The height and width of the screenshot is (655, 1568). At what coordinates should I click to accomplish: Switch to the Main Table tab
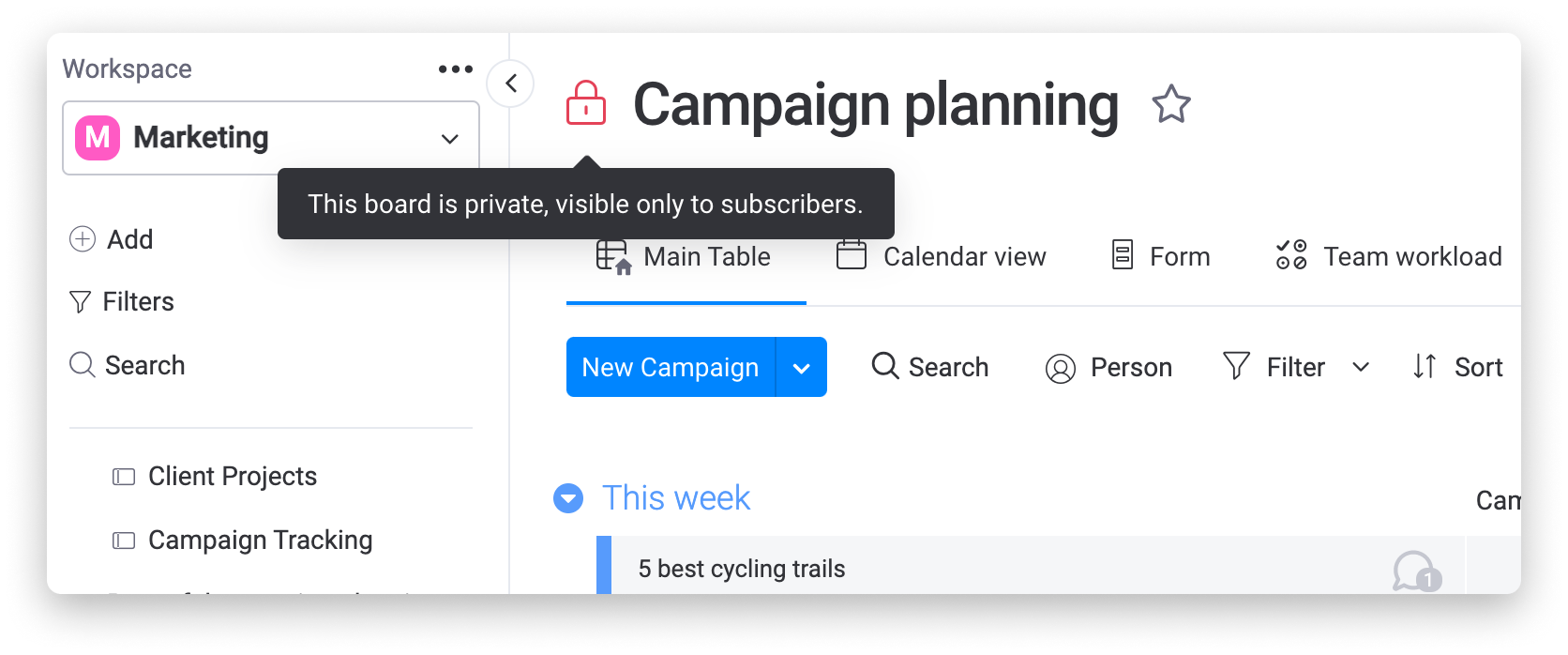(685, 256)
